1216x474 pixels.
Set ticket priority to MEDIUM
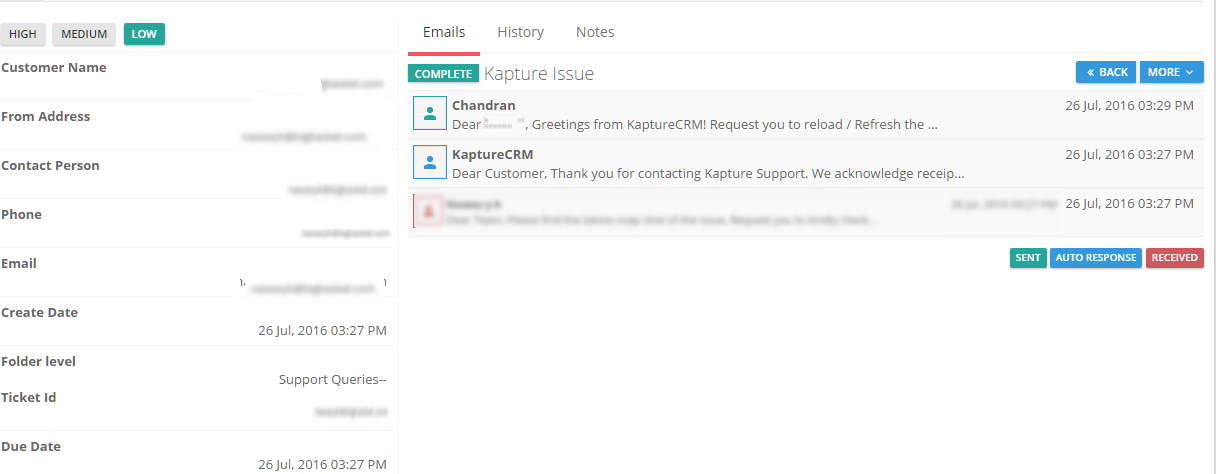(84, 34)
